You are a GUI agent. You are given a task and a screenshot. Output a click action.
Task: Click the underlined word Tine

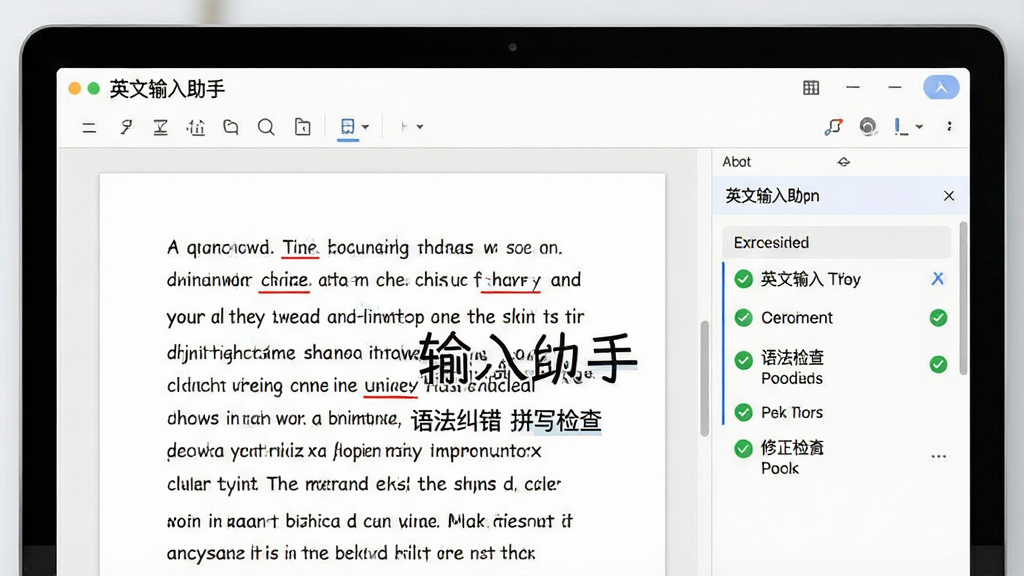point(300,248)
